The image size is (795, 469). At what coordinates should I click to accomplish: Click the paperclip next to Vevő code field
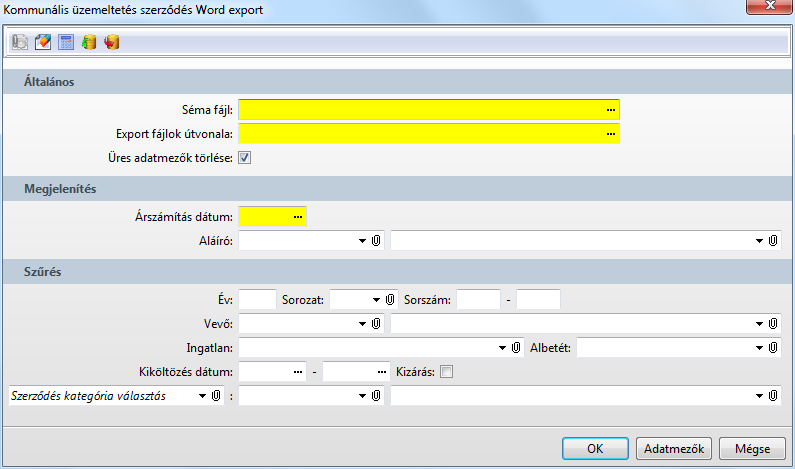(376, 323)
